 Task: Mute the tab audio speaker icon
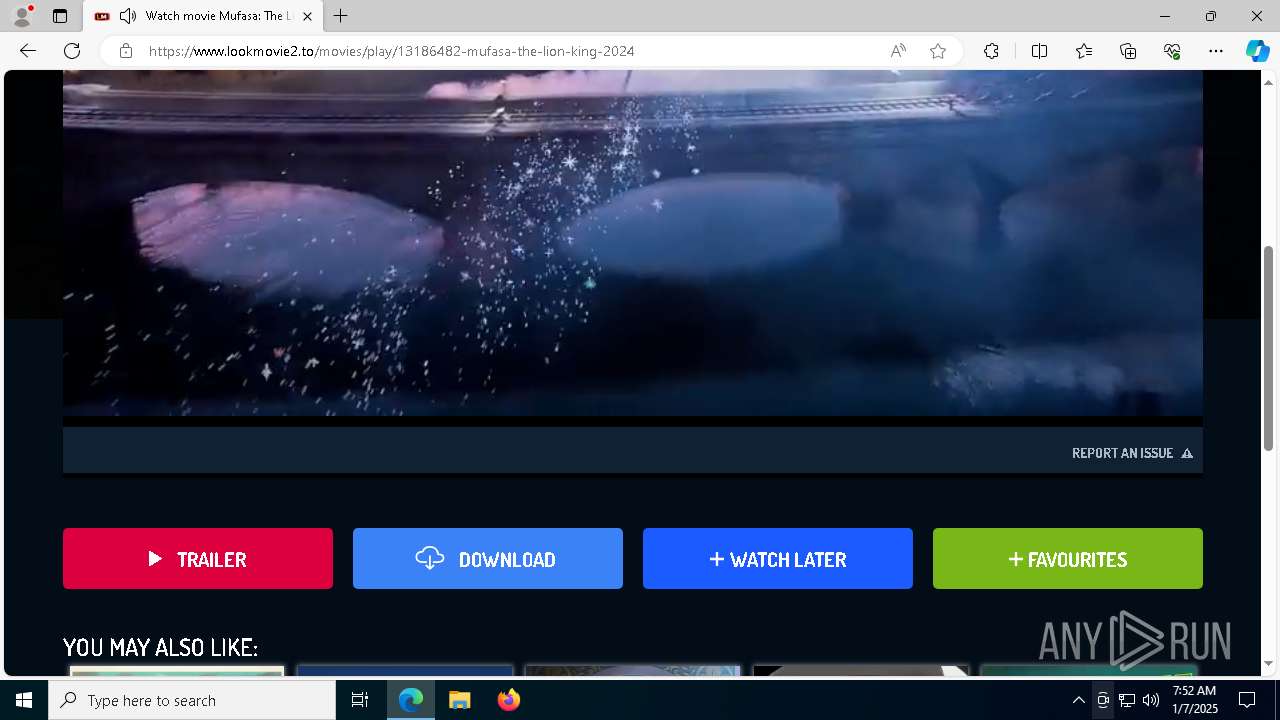click(128, 16)
